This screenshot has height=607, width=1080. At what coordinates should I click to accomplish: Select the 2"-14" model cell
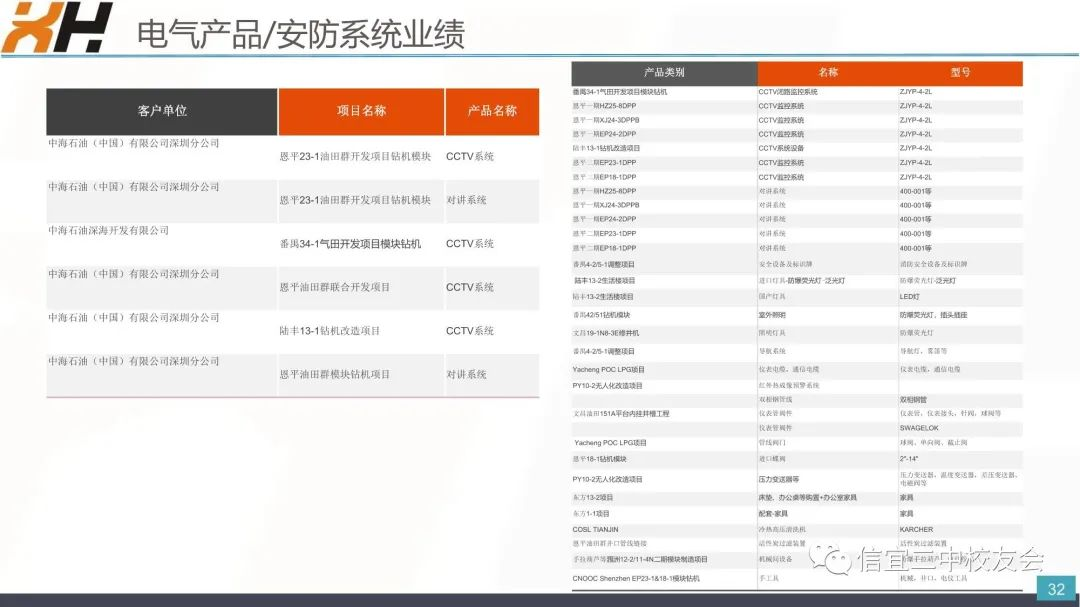908,459
